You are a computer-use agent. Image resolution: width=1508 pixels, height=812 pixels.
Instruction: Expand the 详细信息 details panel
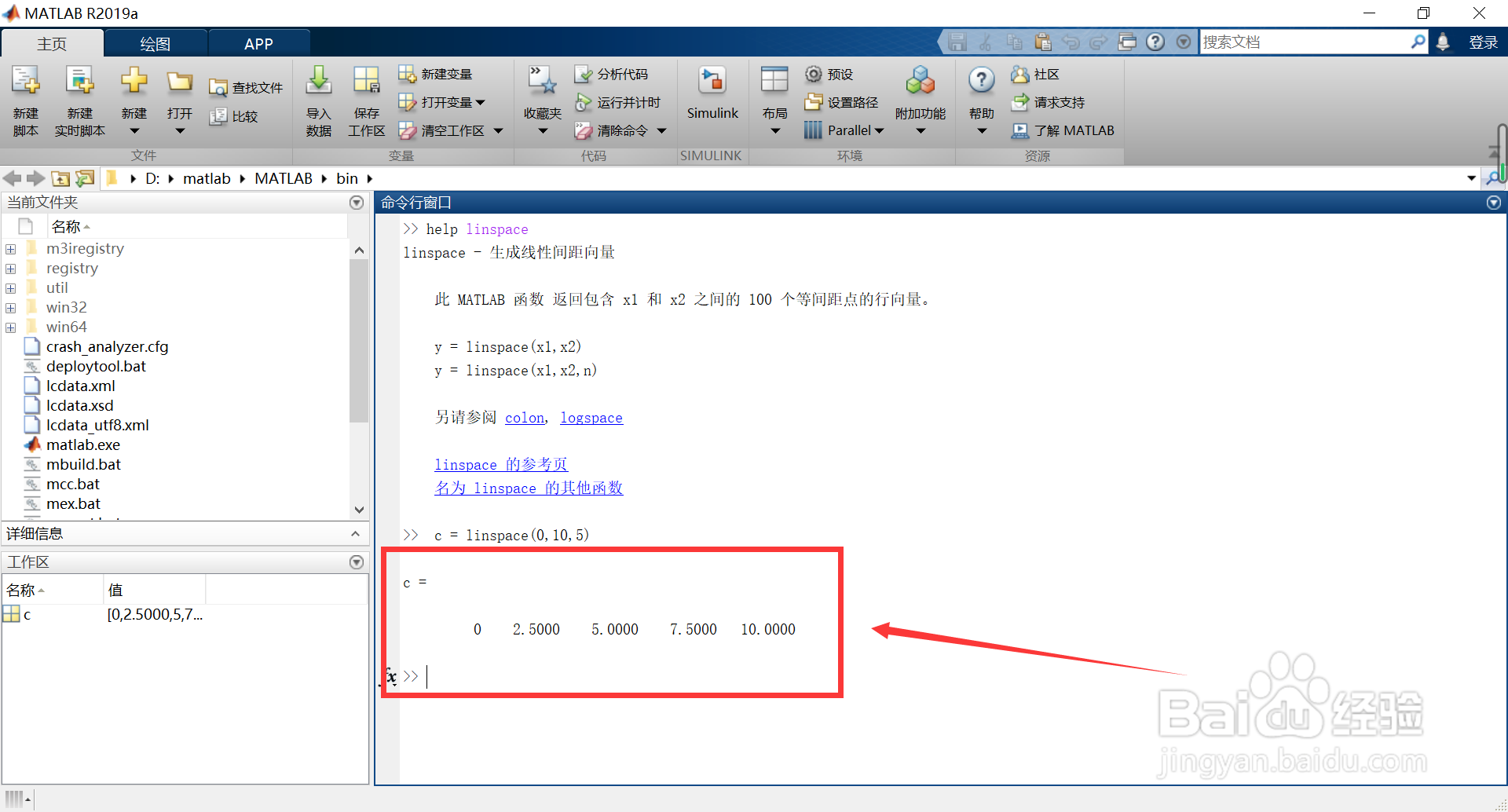tap(355, 534)
